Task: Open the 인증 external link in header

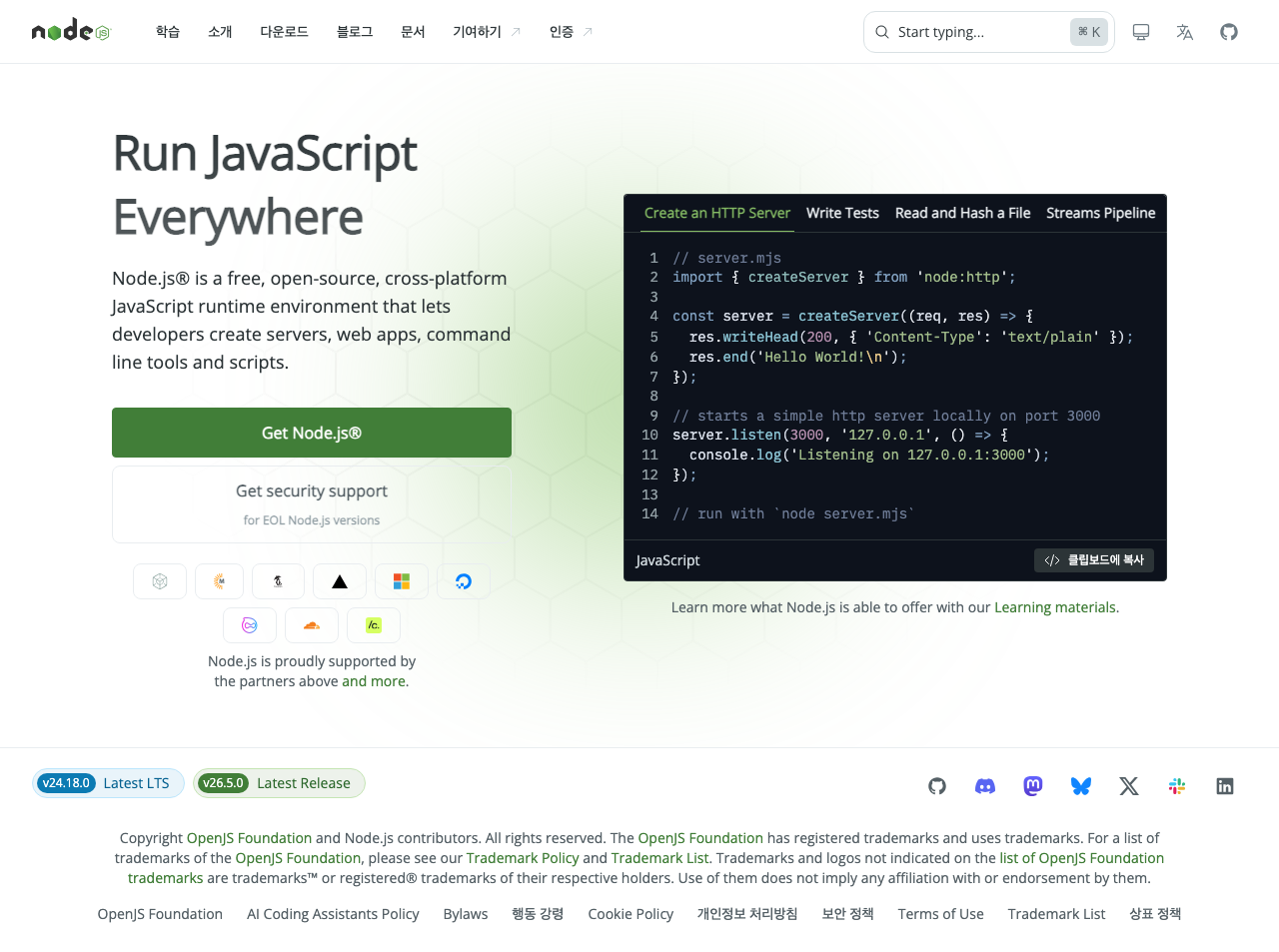Action: (571, 32)
